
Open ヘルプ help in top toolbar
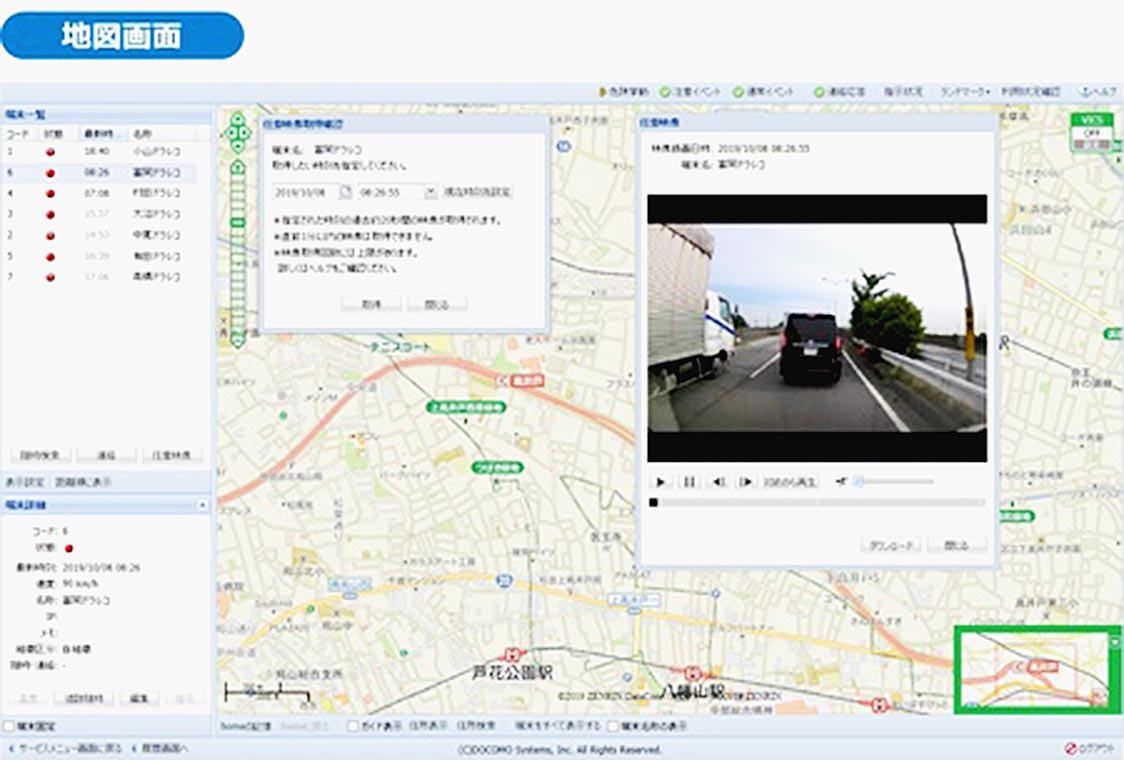pyautogui.click(x=1097, y=92)
